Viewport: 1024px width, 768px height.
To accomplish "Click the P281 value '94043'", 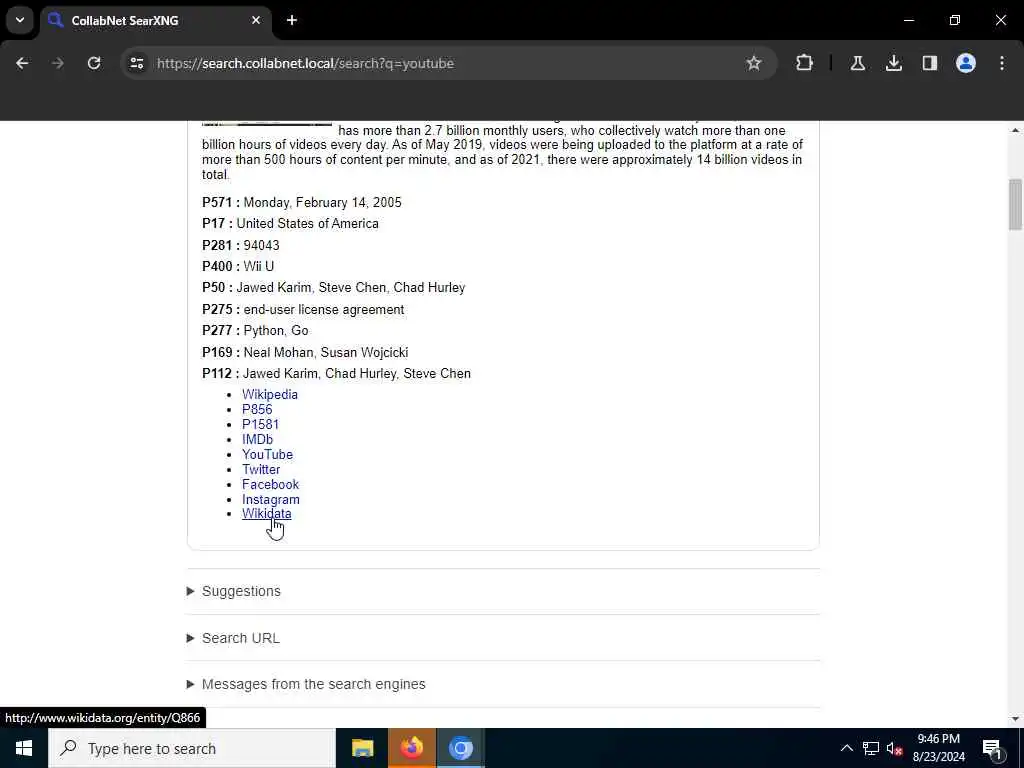I will 261,246.
